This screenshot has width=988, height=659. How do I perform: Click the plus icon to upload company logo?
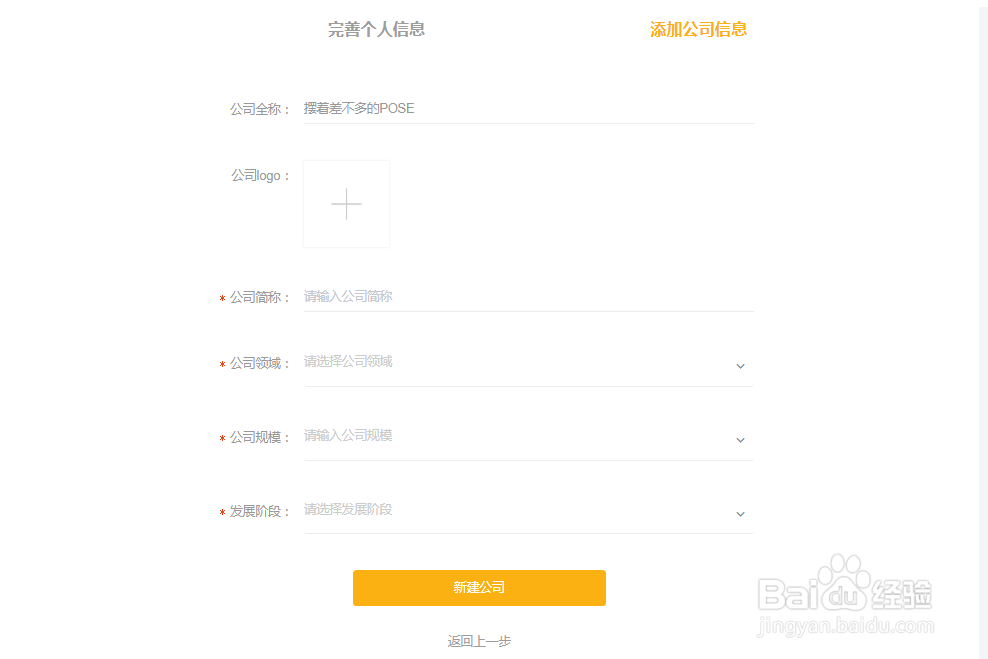pos(346,203)
